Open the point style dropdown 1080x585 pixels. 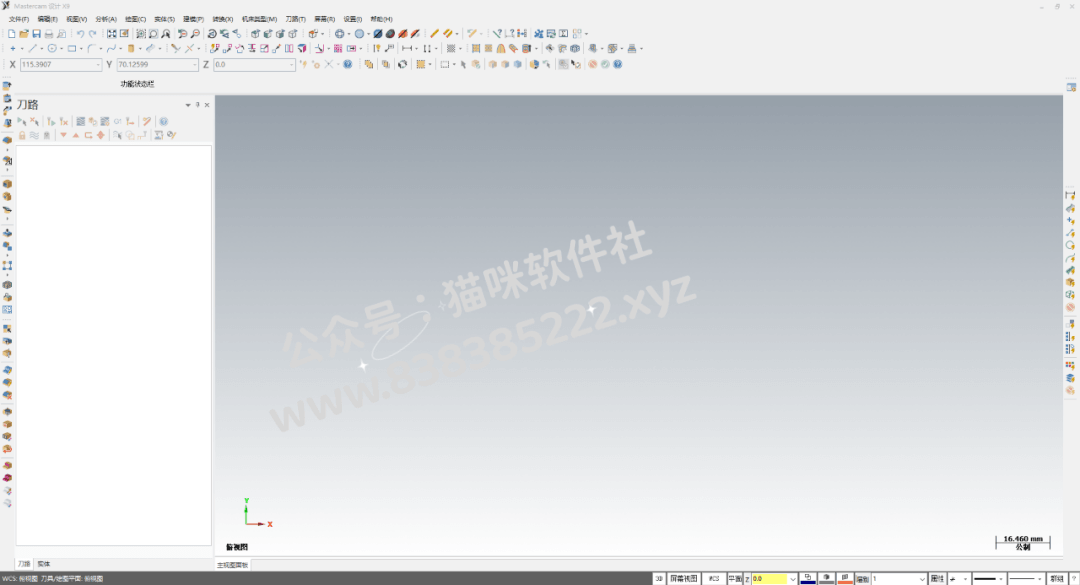point(965,579)
